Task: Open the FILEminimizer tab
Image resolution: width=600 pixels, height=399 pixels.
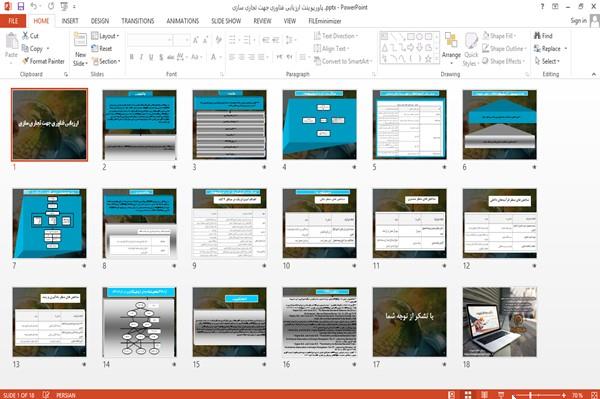Action: (325, 21)
